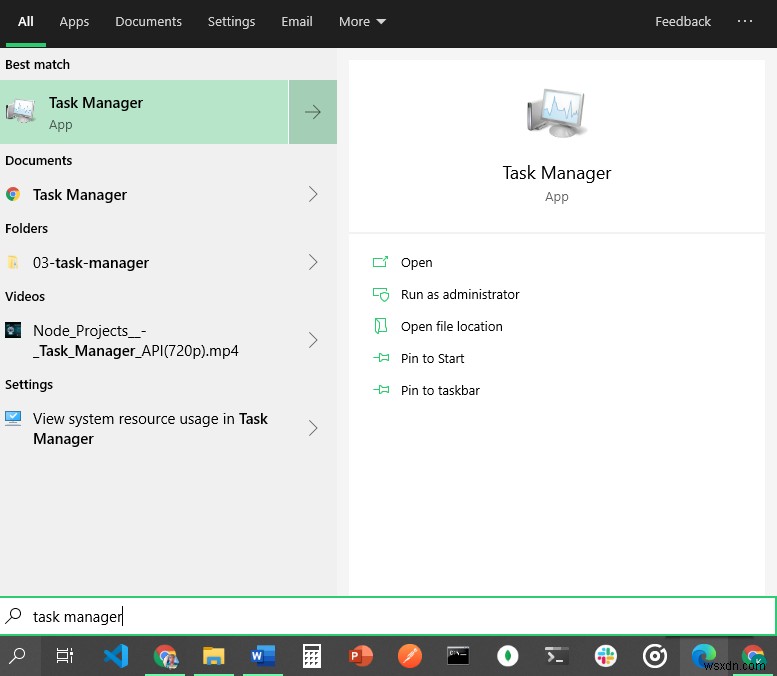Expand chevron for View system resource usage
This screenshot has width=777, height=676.
[313, 428]
